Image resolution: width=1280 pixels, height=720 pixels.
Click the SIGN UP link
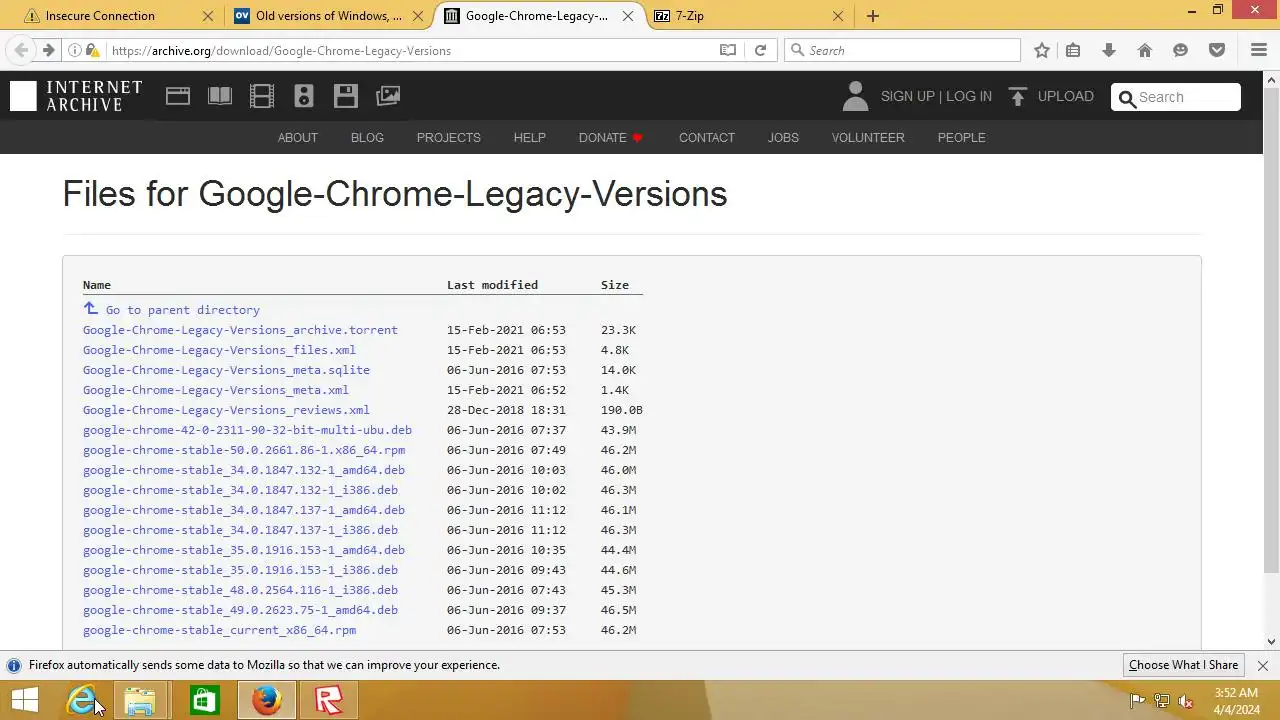coord(907,96)
